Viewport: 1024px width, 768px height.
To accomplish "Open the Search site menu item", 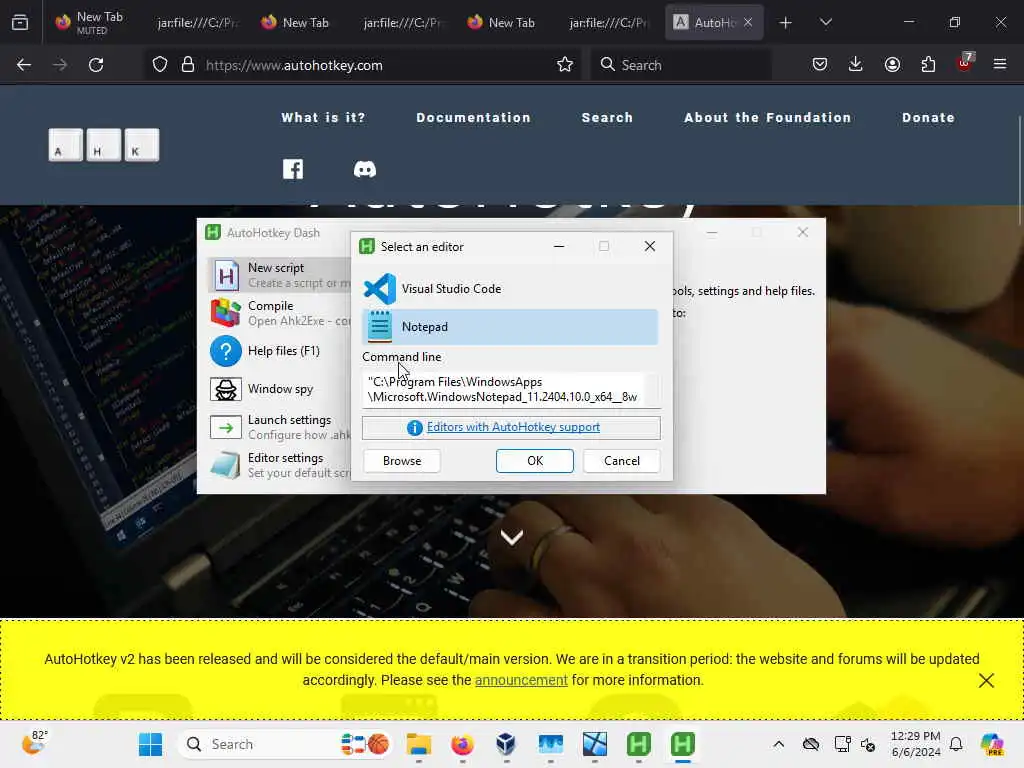I will [607, 118].
